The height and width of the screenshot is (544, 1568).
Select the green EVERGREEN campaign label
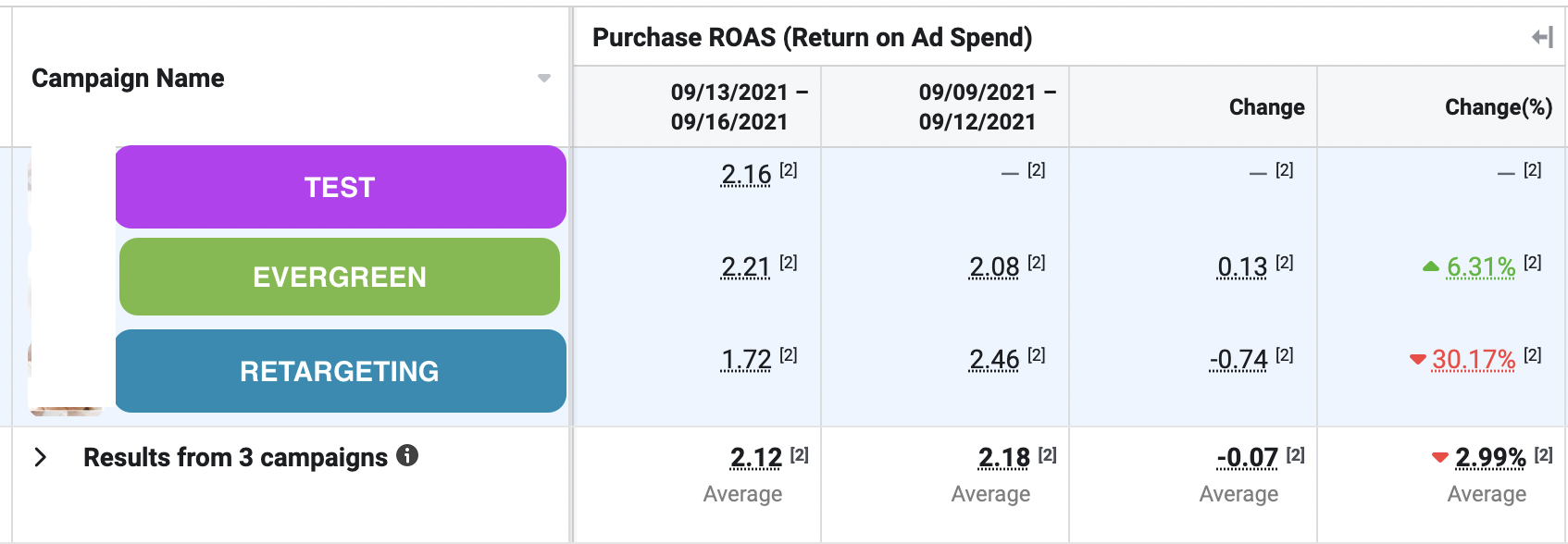click(x=340, y=277)
